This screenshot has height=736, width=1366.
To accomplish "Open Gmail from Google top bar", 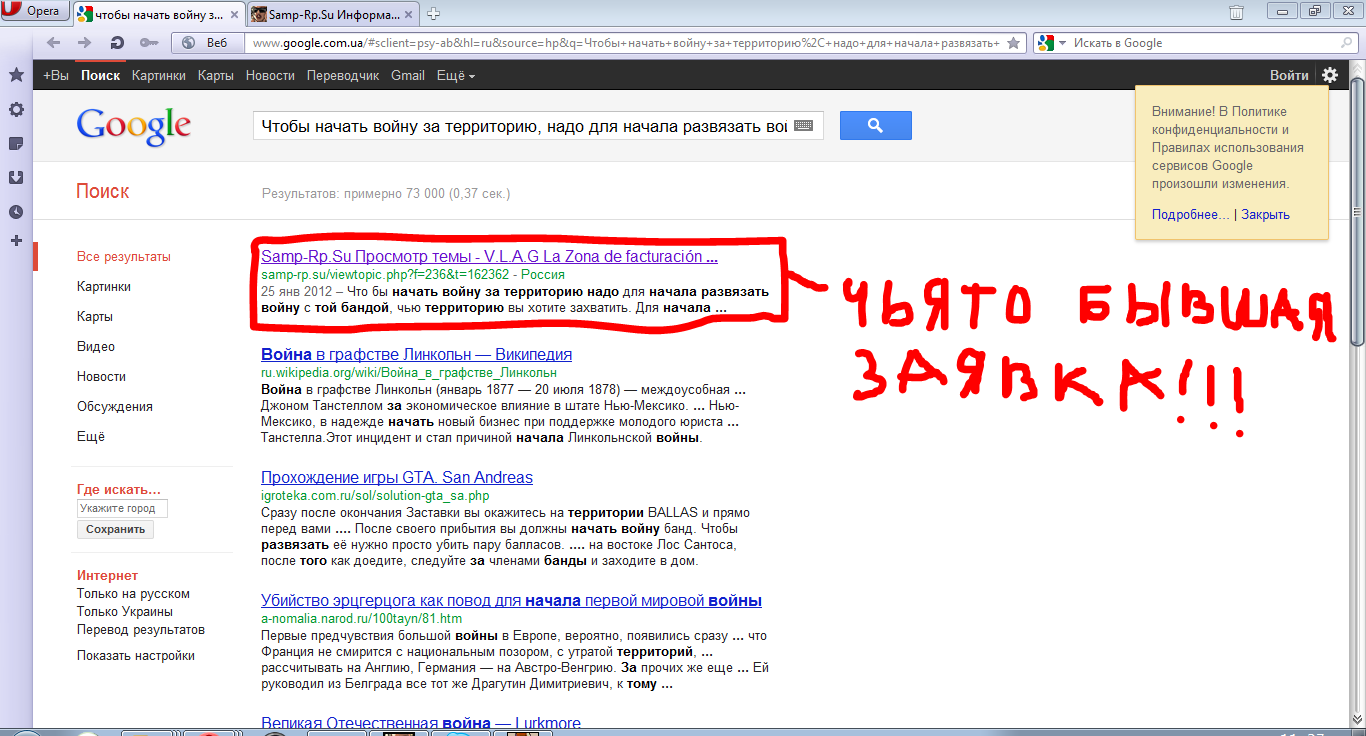I will point(408,75).
